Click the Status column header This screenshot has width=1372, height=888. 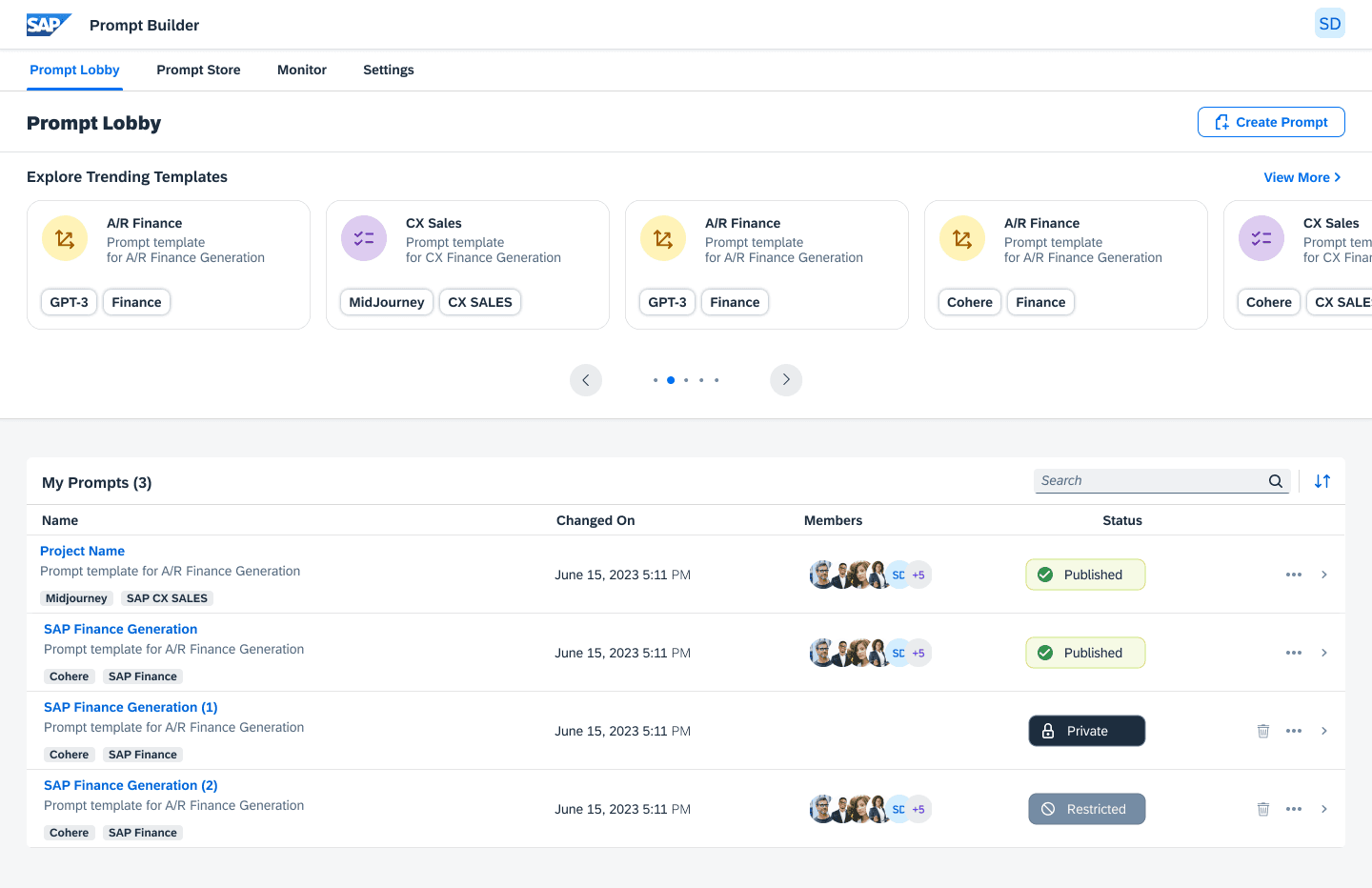(1122, 520)
